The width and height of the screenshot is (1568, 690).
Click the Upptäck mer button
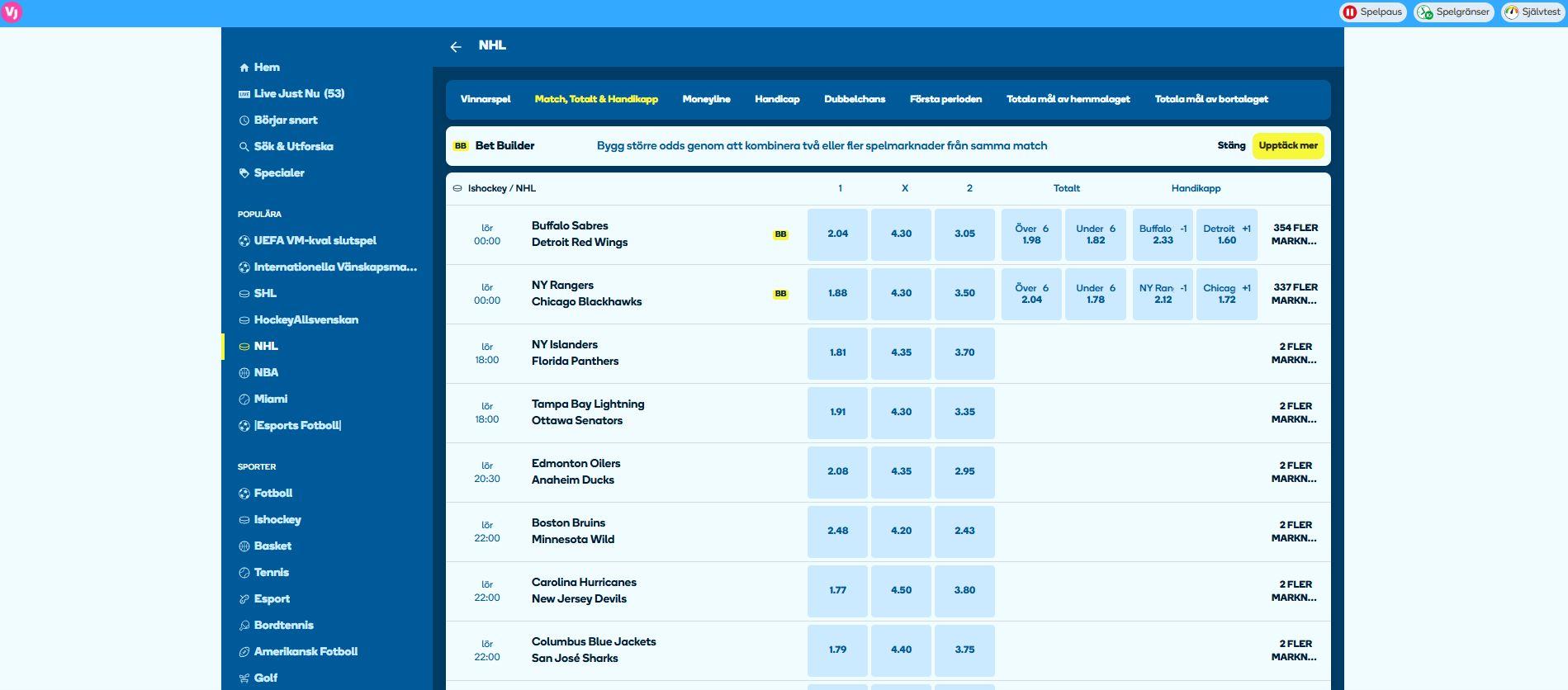tap(1288, 146)
